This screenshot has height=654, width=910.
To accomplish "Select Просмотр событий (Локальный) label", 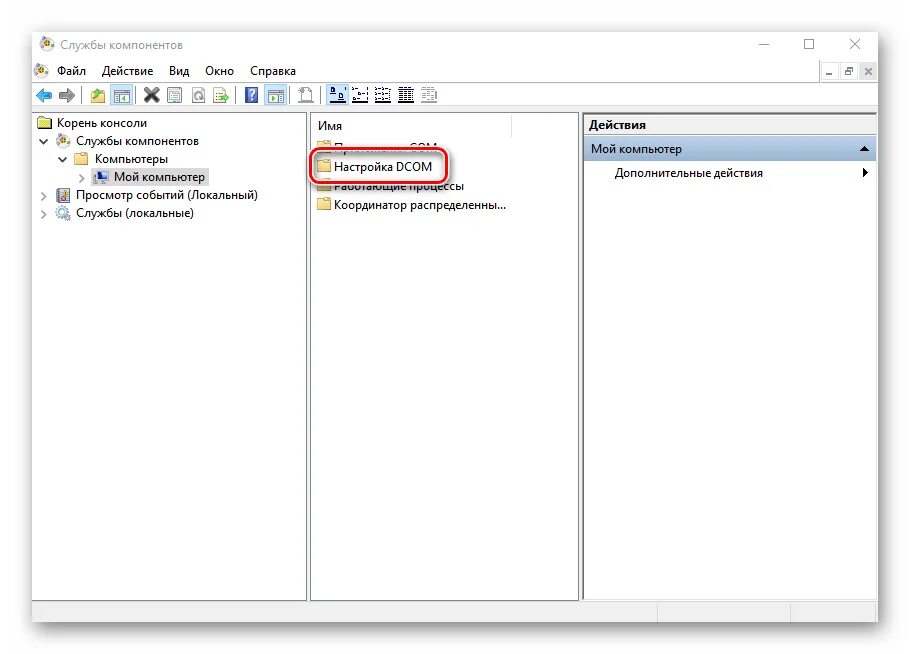I will coord(167,195).
